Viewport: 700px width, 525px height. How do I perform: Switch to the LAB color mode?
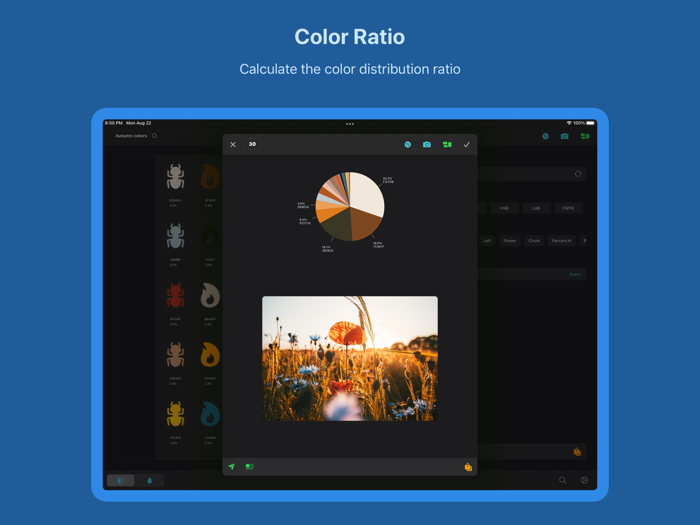[536, 208]
